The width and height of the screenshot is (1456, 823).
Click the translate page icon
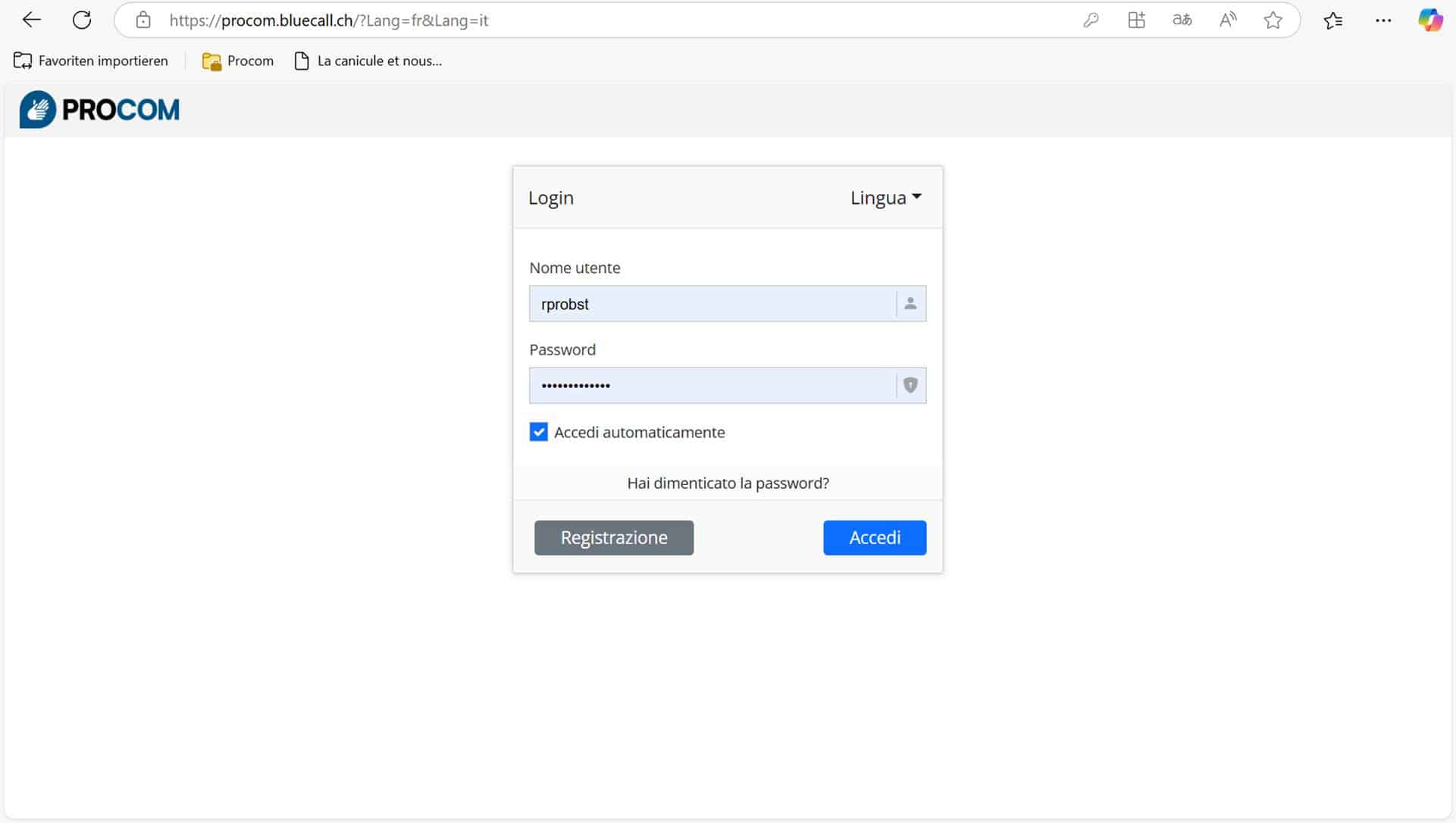click(1182, 20)
